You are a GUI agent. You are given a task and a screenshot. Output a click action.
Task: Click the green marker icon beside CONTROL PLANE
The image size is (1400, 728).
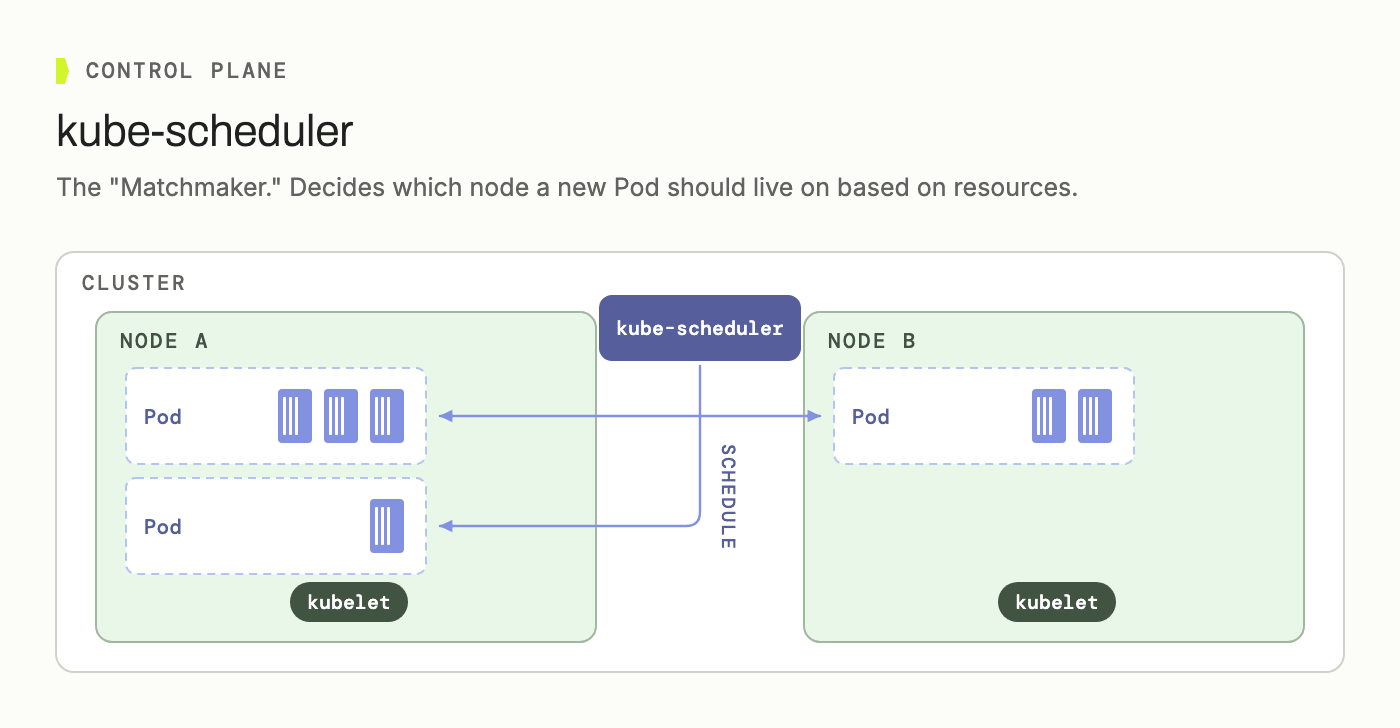62,71
